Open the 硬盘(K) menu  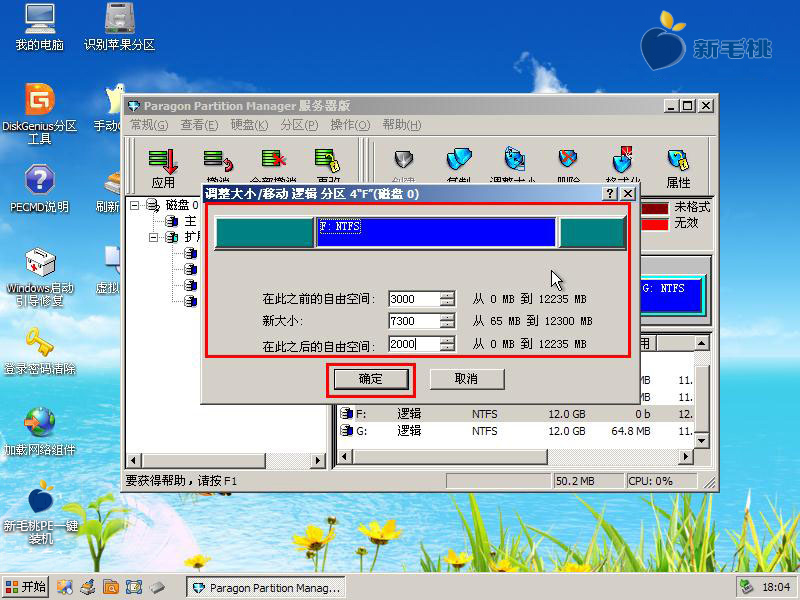[249, 125]
